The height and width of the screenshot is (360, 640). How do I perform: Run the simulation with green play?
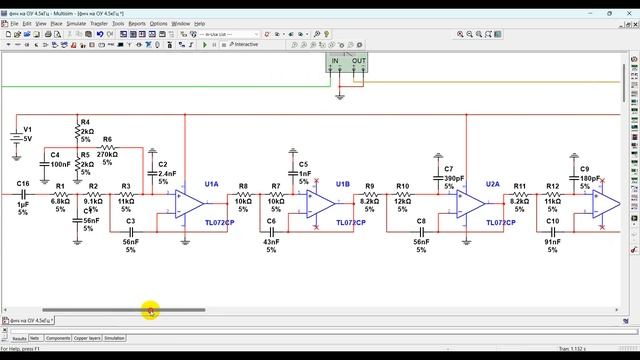click(205, 45)
